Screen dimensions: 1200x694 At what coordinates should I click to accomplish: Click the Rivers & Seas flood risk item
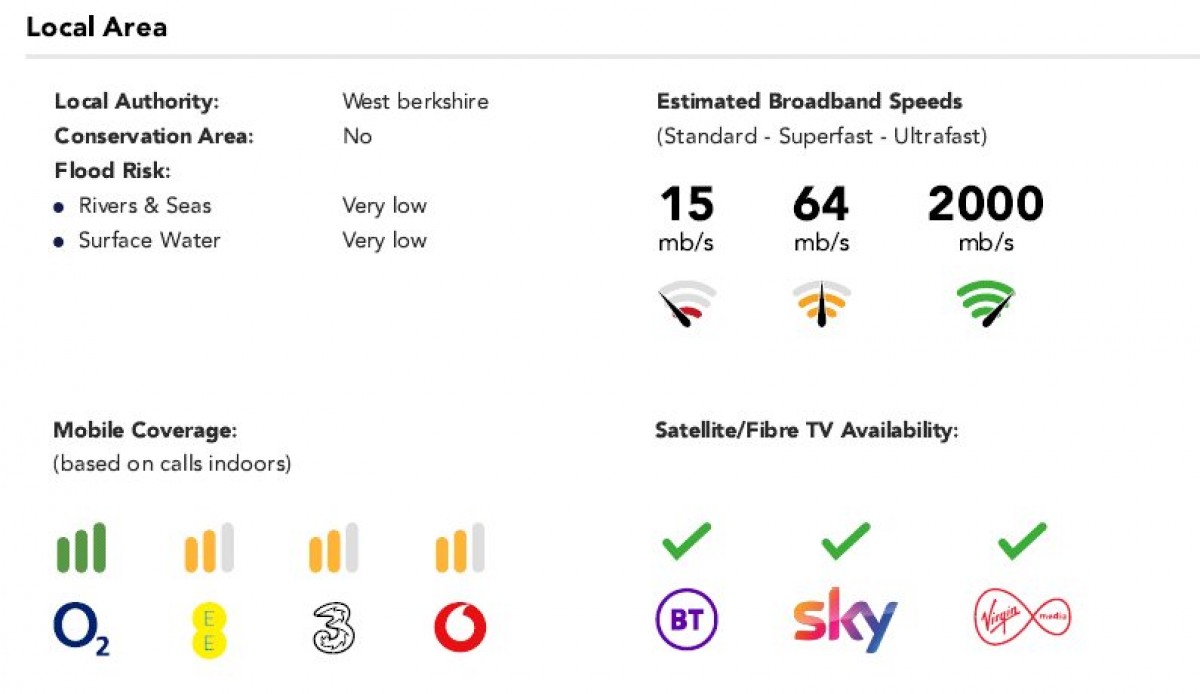pyautogui.click(x=145, y=206)
